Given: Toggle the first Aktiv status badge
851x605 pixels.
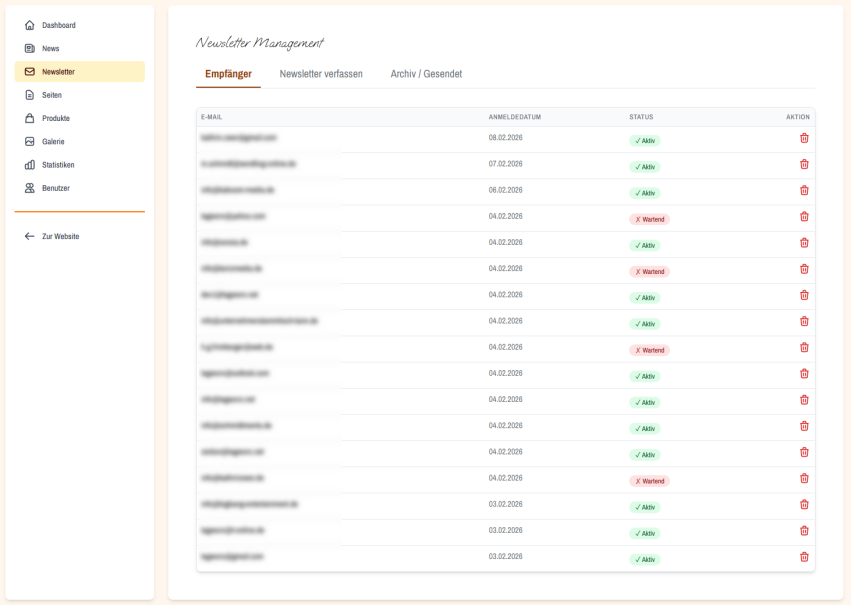Looking at the screenshot, I should (644, 140).
